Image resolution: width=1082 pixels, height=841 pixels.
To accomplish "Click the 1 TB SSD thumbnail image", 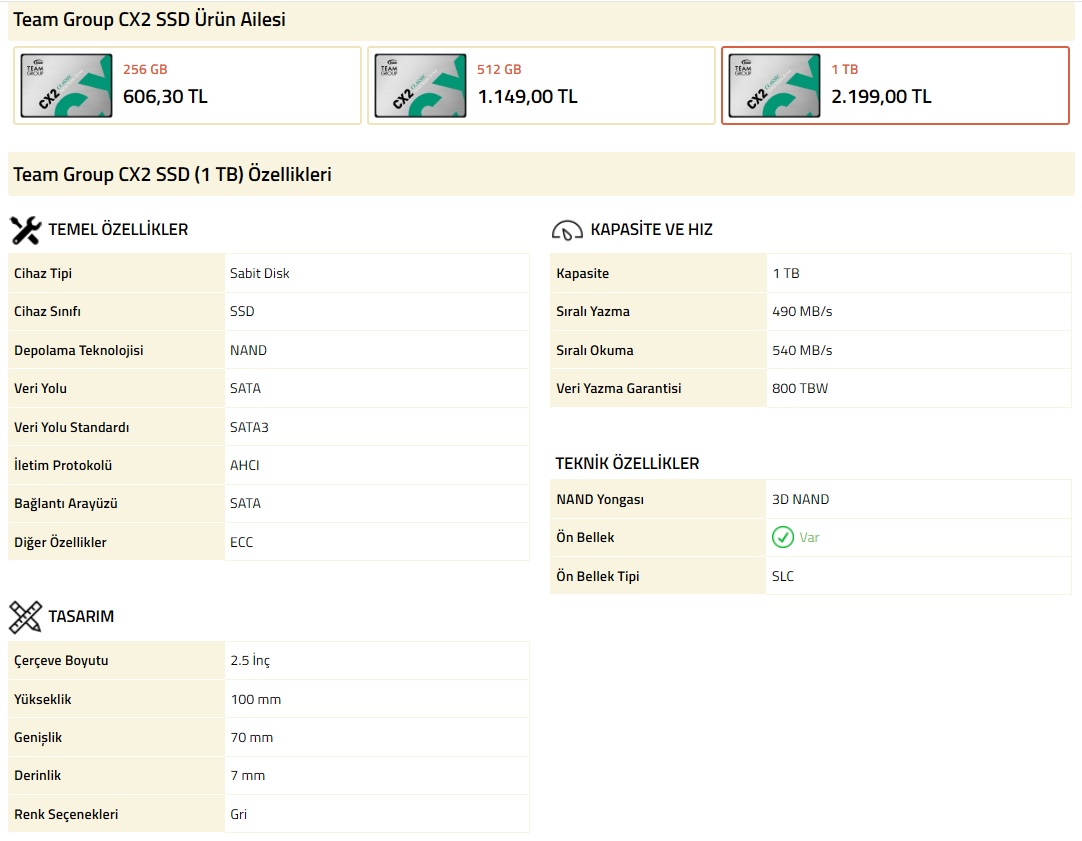I will coord(774,86).
